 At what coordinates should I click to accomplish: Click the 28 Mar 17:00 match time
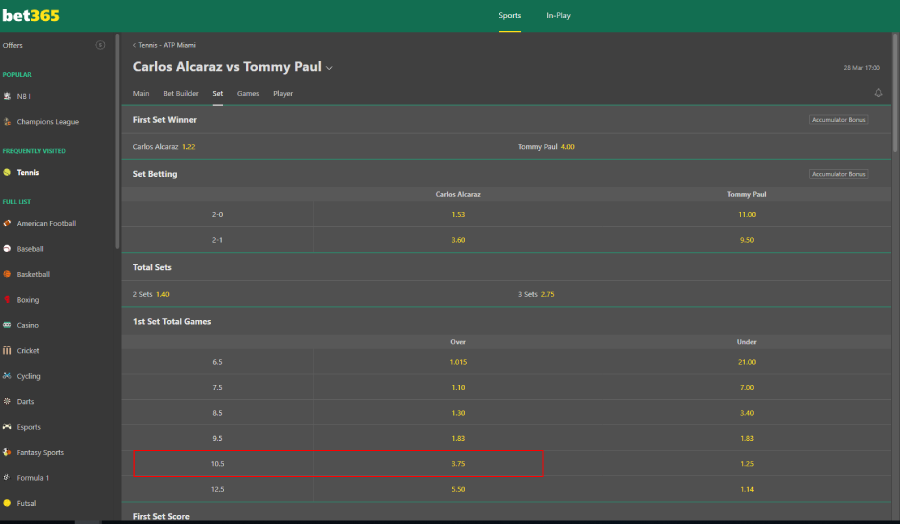coord(862,68)
